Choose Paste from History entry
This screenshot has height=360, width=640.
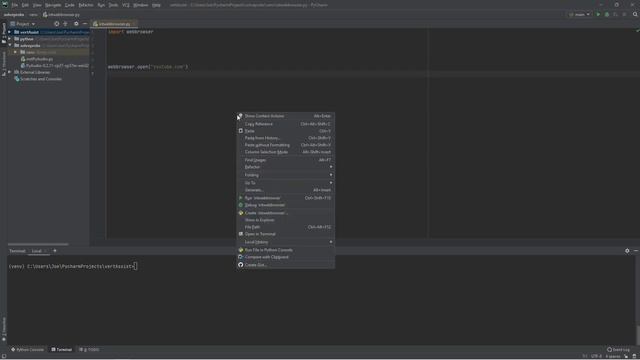click(285, 138)
